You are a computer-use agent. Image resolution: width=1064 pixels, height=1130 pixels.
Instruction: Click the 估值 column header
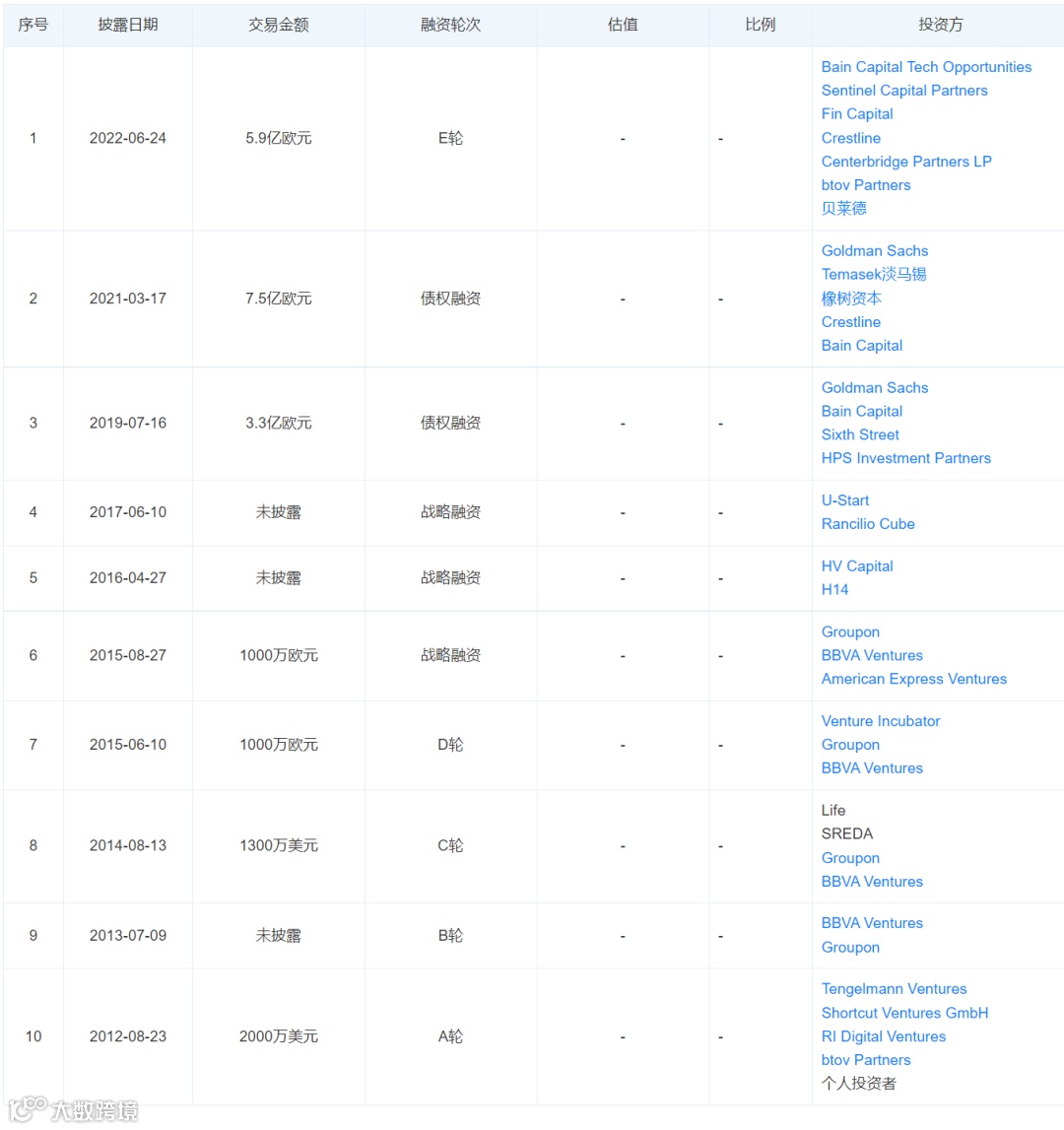(623, 26)
